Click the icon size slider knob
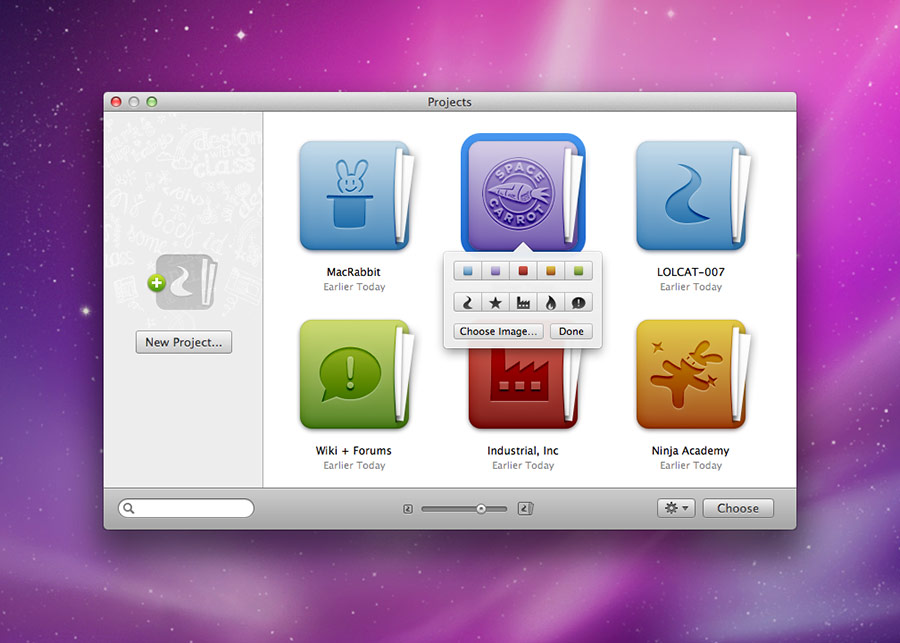The width and height of the screenshot is (900, 643). (x=481, y=509)
